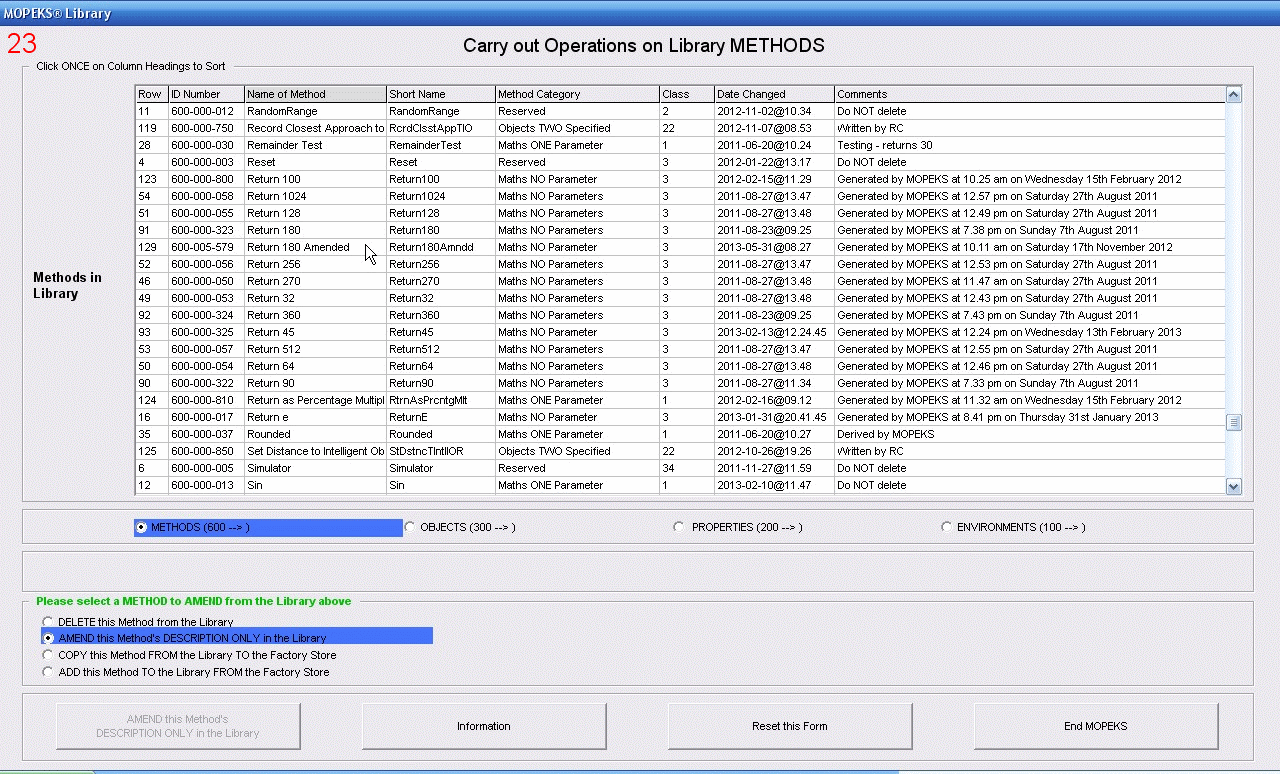Click ID number 600-005-579
This screenshot has width=1280, height=774.
(x=202, y=247)
